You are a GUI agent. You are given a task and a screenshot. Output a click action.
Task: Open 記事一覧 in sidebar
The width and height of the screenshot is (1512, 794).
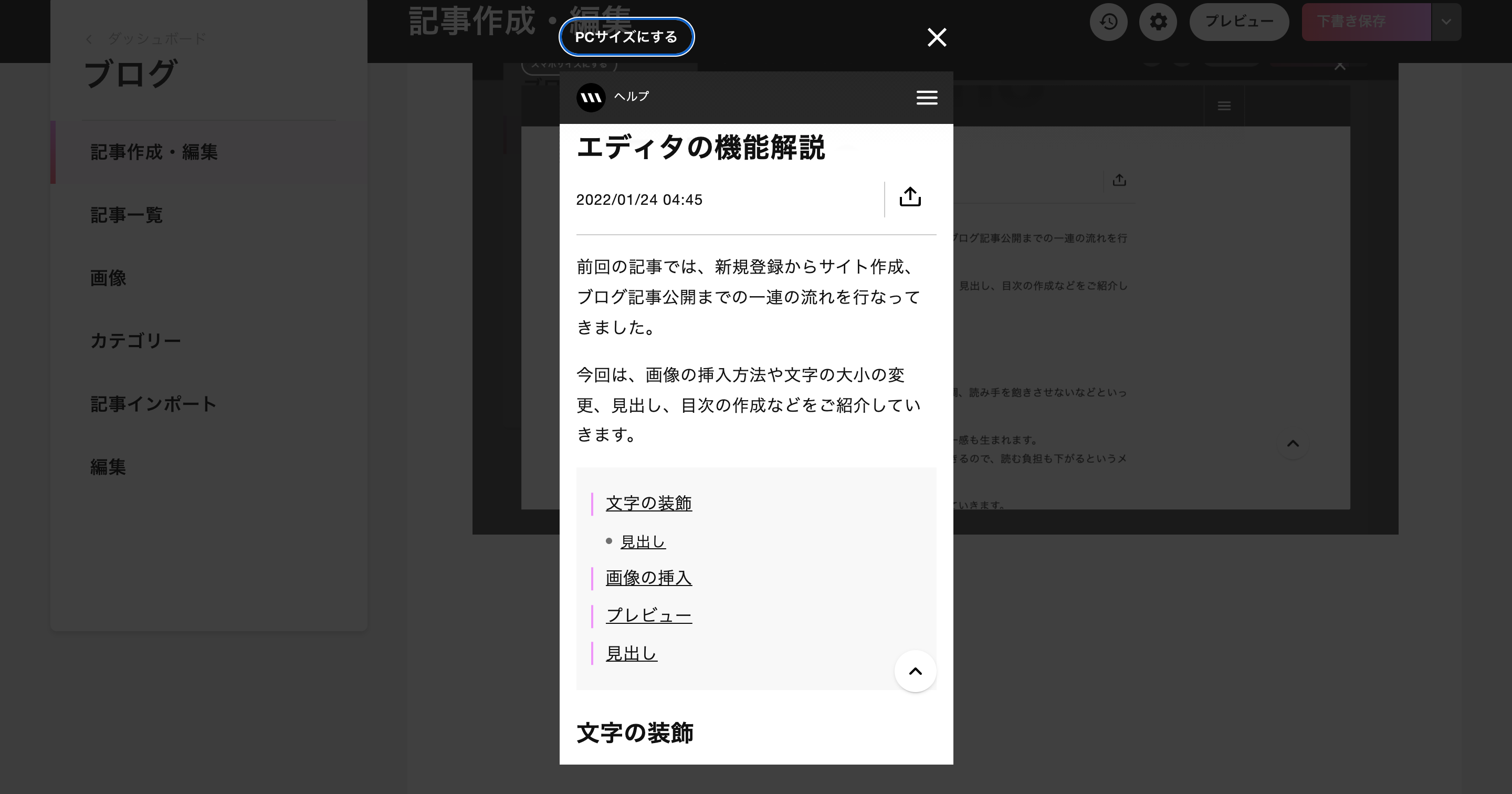tap(208, 215)
